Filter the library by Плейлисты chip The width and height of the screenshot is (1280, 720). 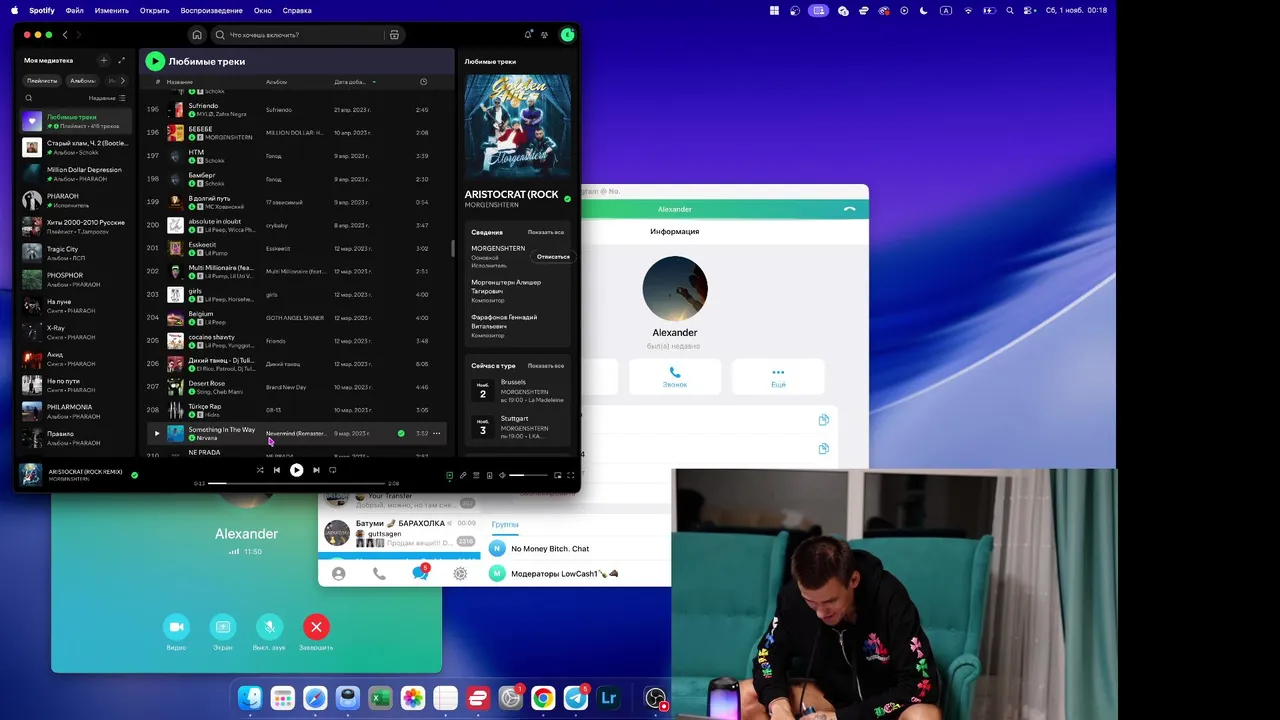[42, 80]
